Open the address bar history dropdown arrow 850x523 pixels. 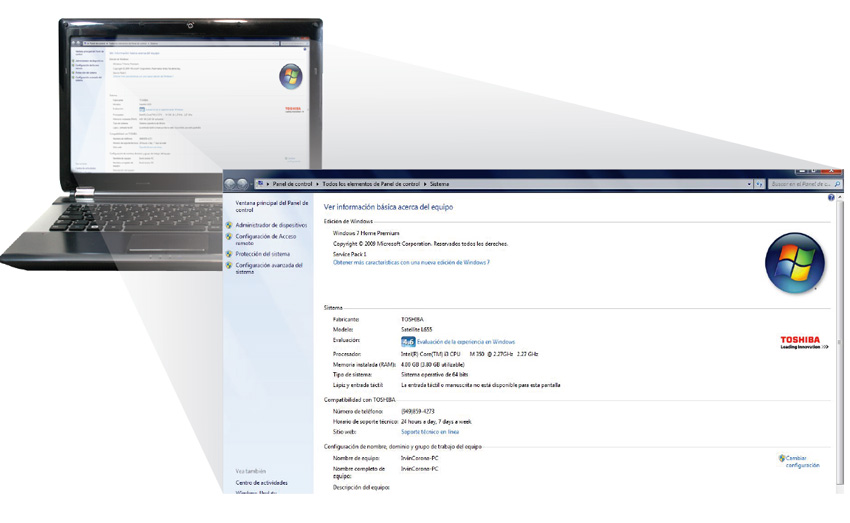(x=749, y=184)
